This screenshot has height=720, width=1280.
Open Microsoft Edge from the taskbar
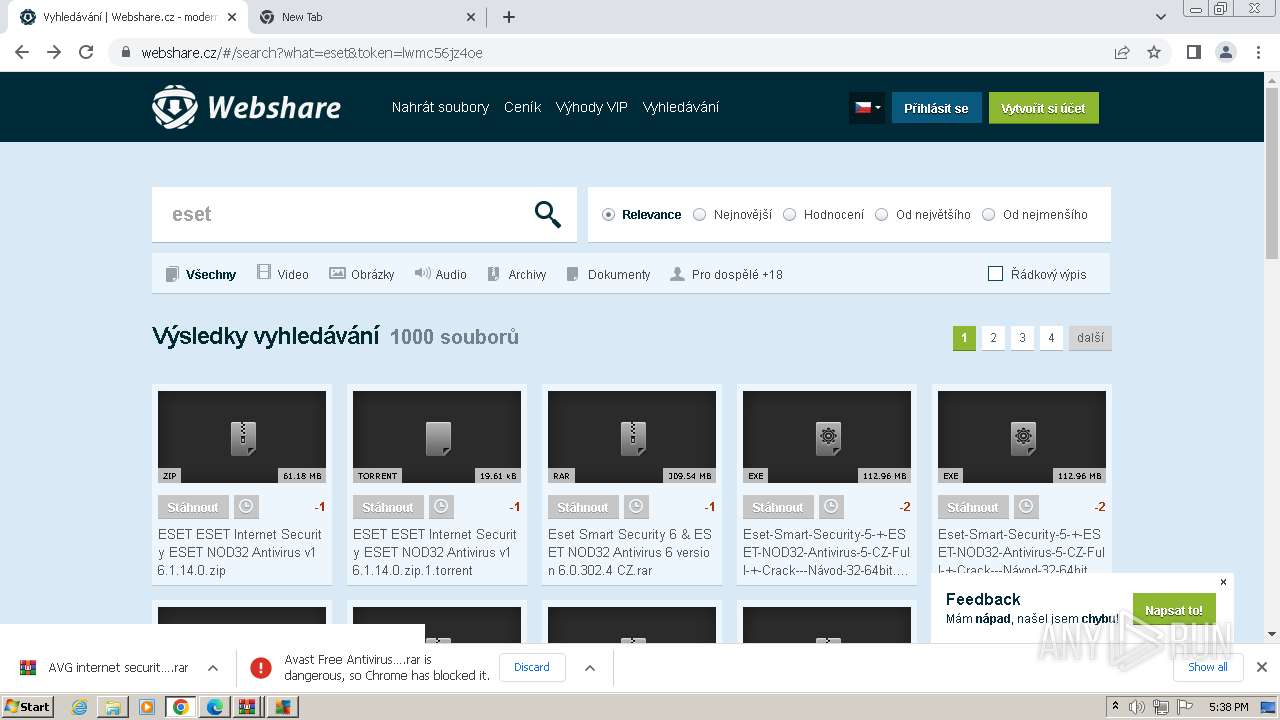point(214,707)
